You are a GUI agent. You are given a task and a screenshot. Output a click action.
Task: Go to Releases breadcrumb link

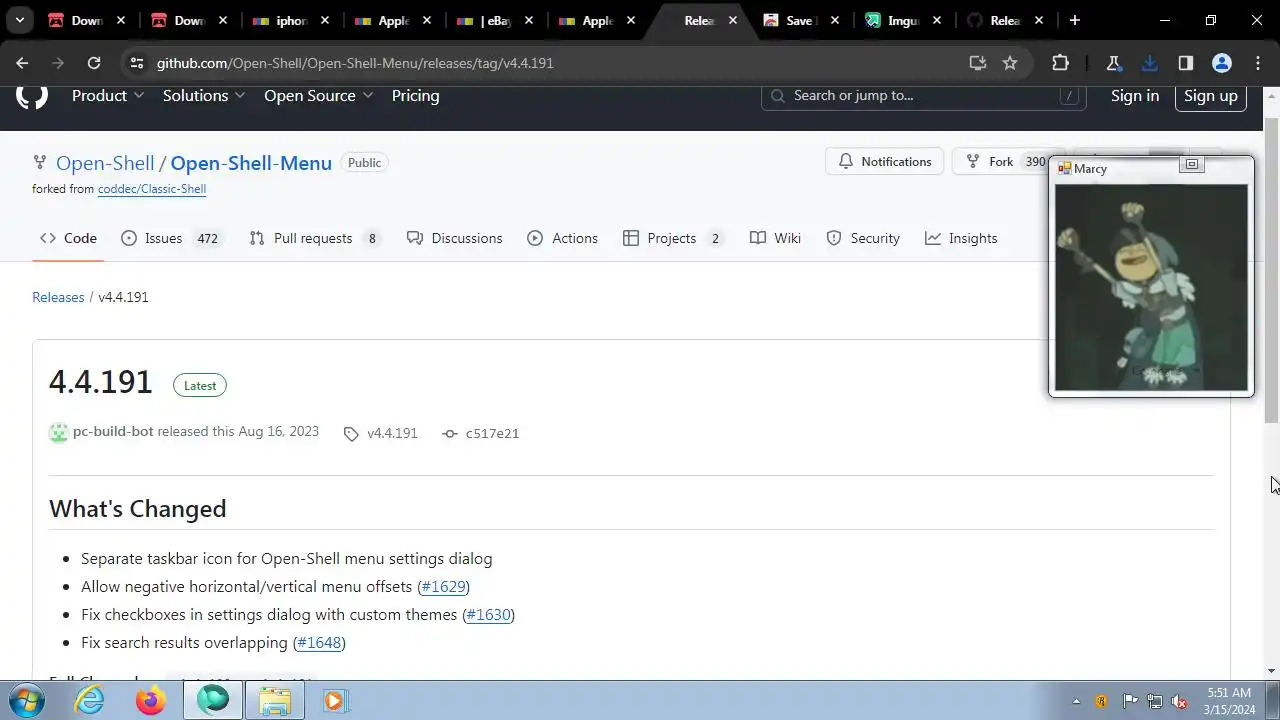[x=58, y=297]
